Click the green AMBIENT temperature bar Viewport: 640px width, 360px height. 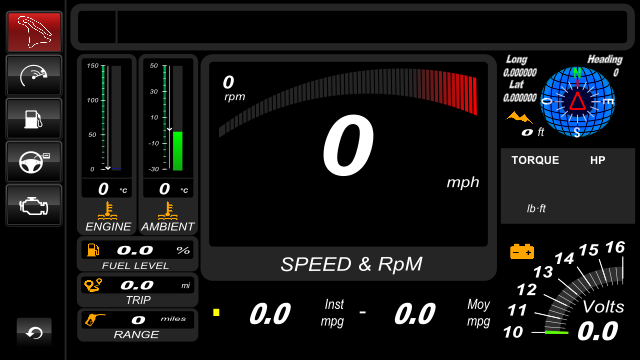(x=178, y=151)
